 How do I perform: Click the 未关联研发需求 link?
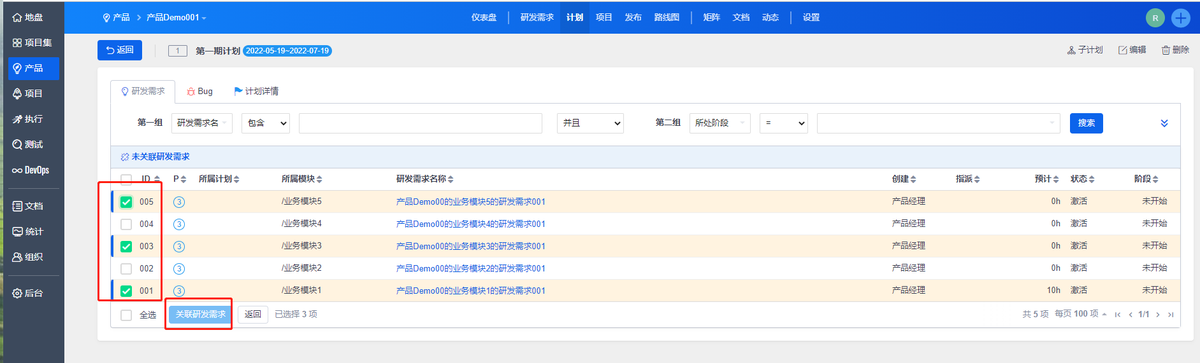pyautogui.click(x=155, y=157)
